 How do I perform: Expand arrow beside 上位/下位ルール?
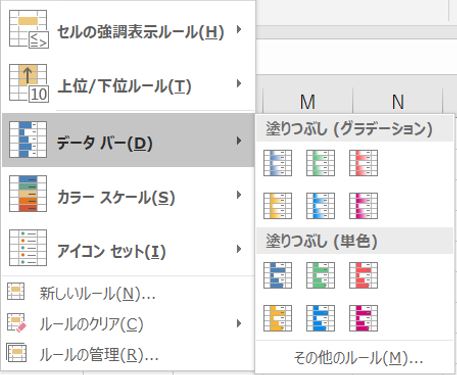pos(239,83)
